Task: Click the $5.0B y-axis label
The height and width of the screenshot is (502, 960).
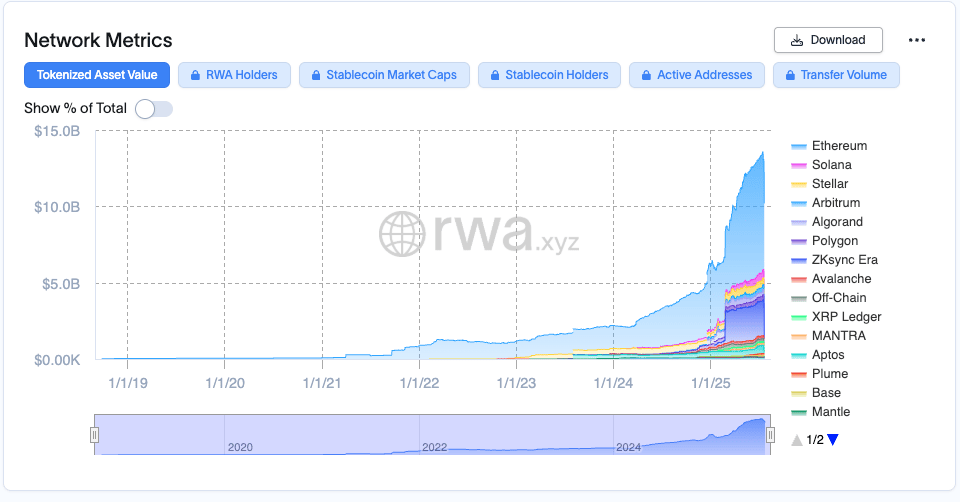Action: tap(61, 283)
